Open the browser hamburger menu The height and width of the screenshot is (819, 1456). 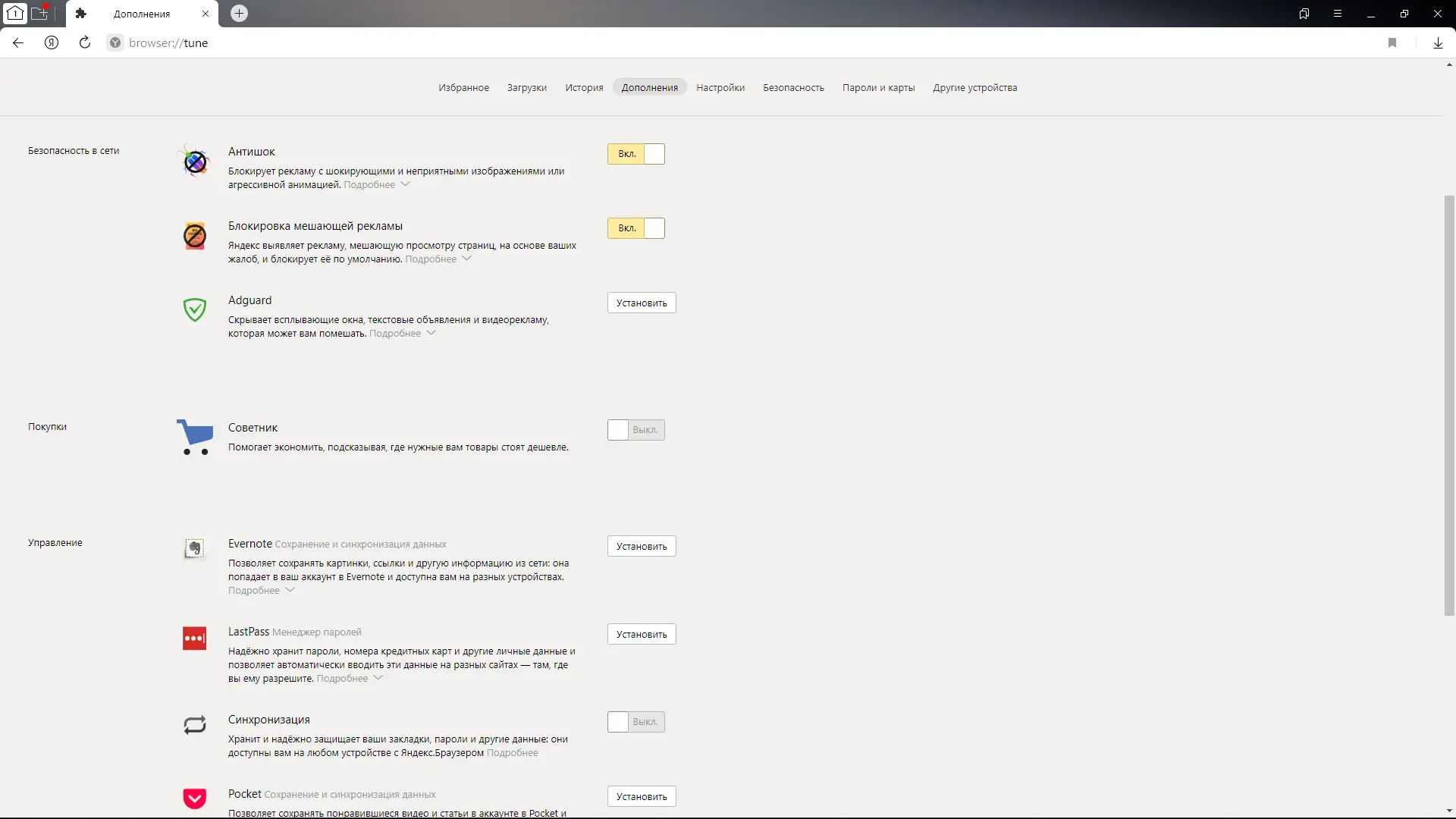point(1338,14)
